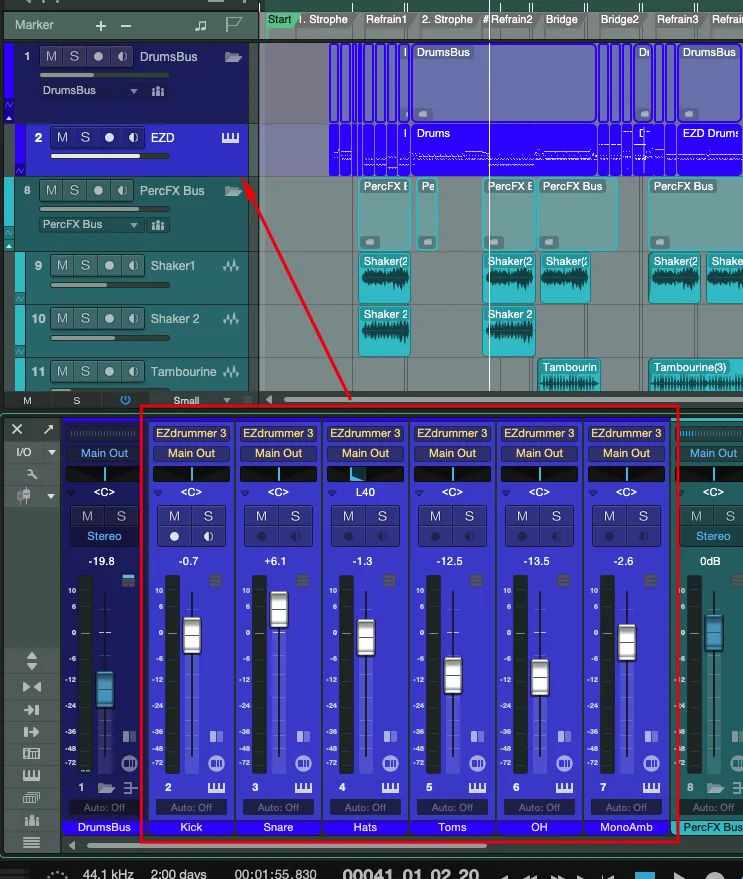Image resolution: width=743 pixels, height=879 pixels.
Task: Remove marker with the minus button
Action: pyautogui.click(x=126, y=26)
